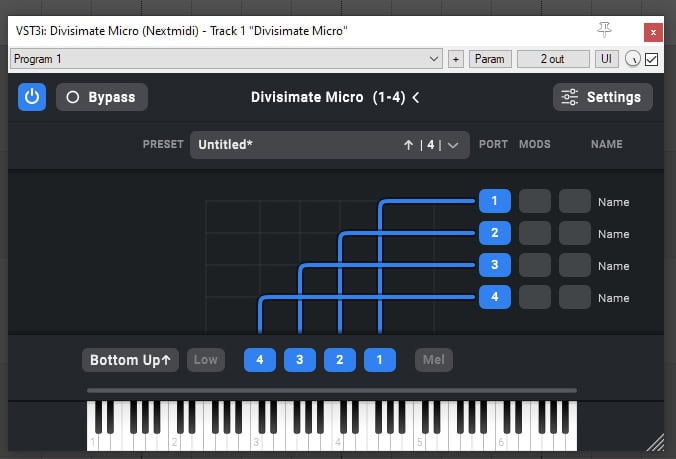Click the preset voice count 4
The width and height of the screenshot is (676, 459).
click(430, 145)
